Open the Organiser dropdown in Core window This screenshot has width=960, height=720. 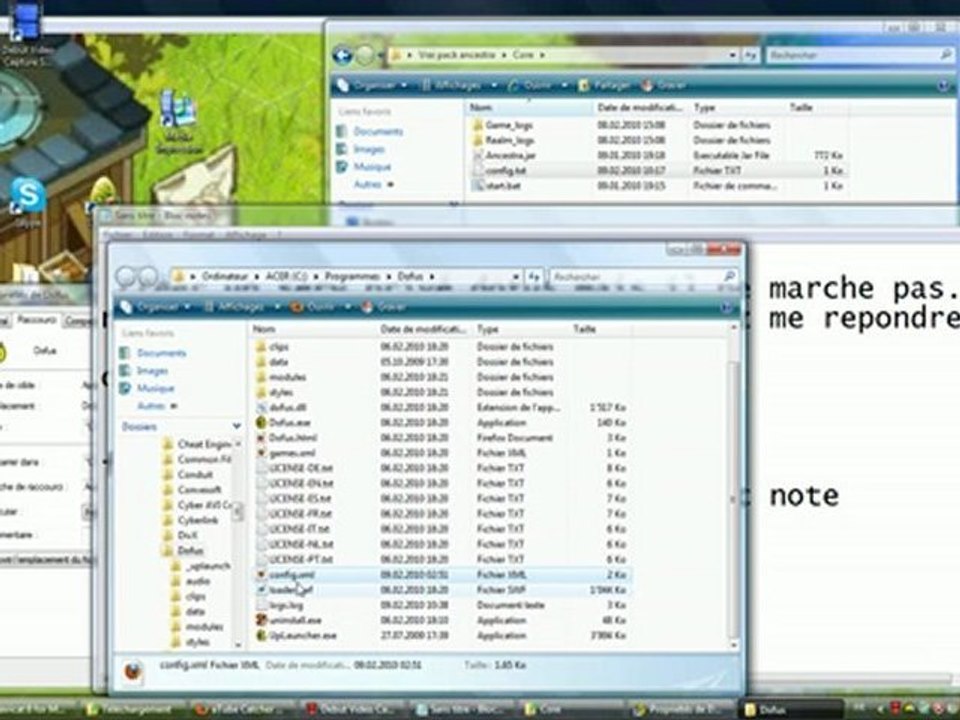372,85
